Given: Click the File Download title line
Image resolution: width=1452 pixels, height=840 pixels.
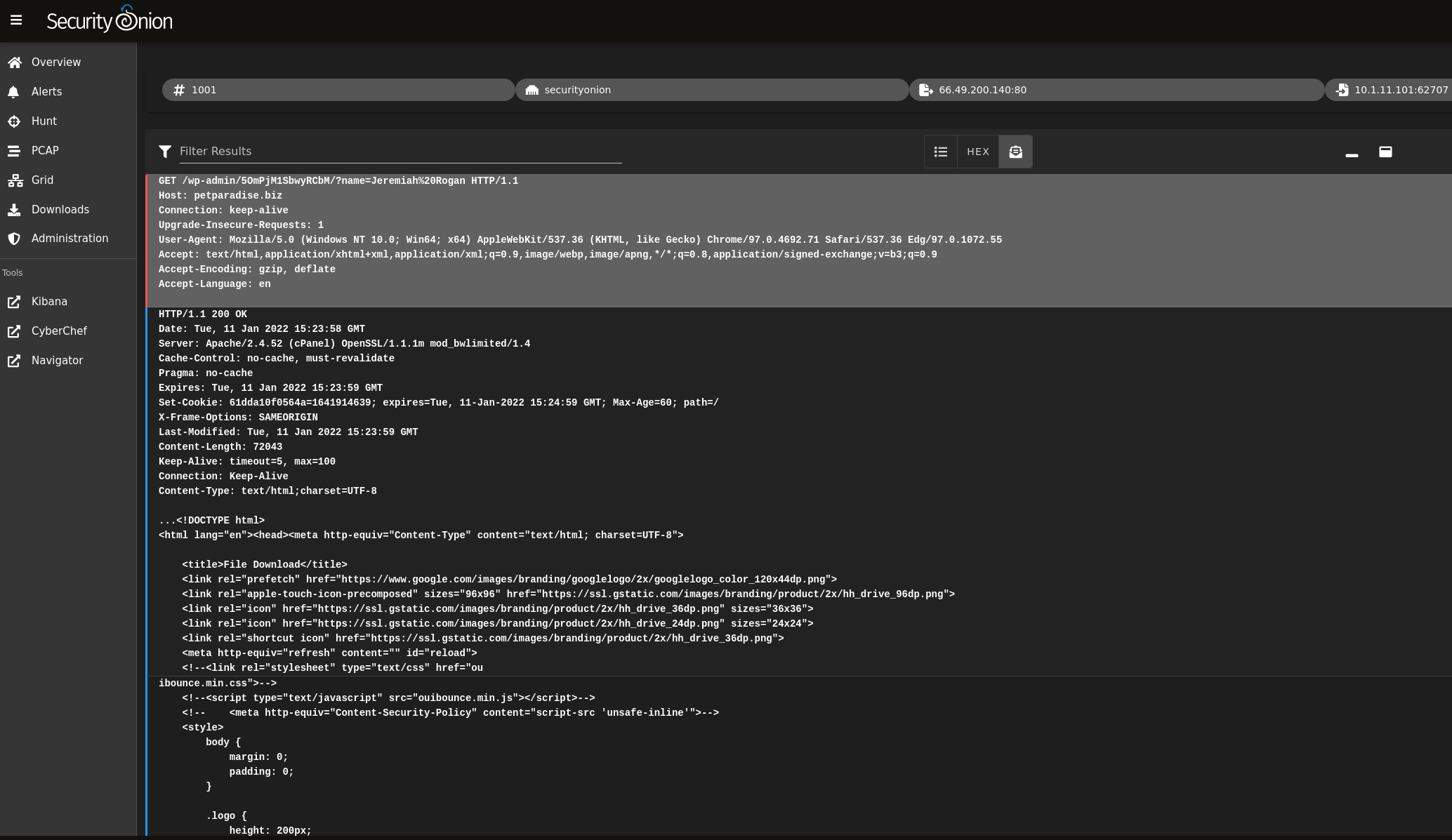Looking at the screenshot, I should (x=265, y=565).
